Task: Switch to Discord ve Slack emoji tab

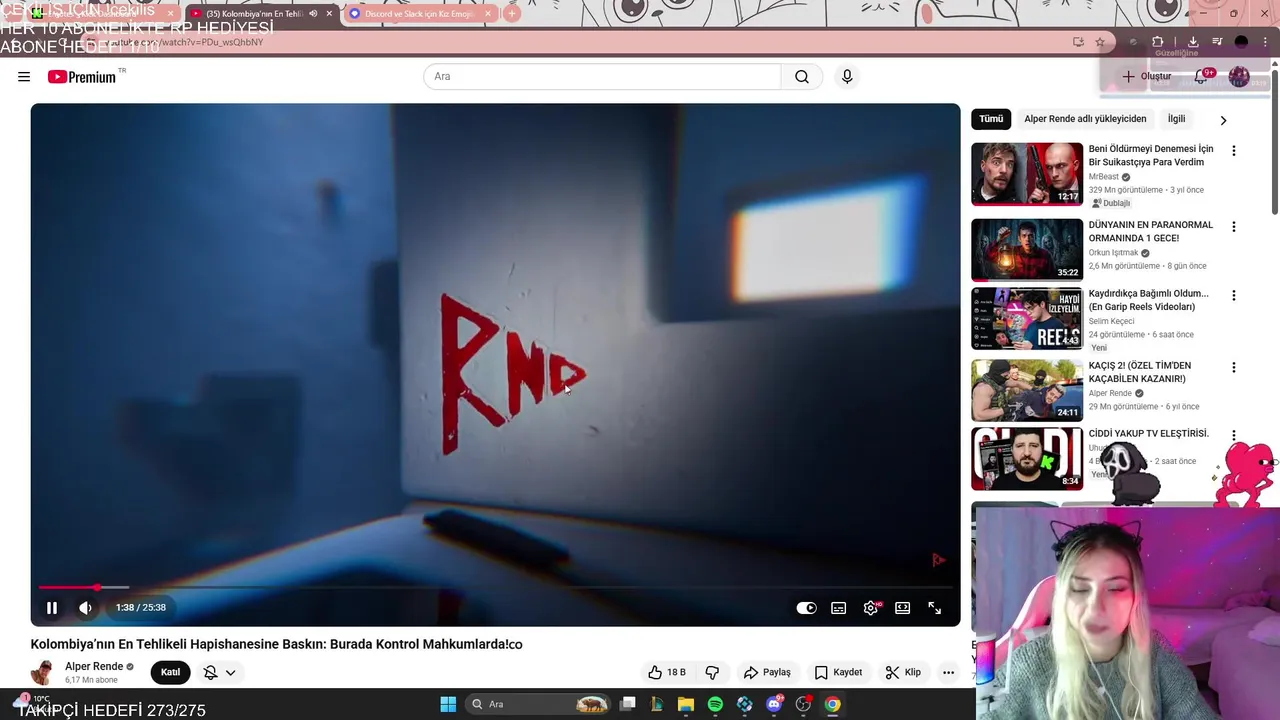Action: tap(419, 14)
